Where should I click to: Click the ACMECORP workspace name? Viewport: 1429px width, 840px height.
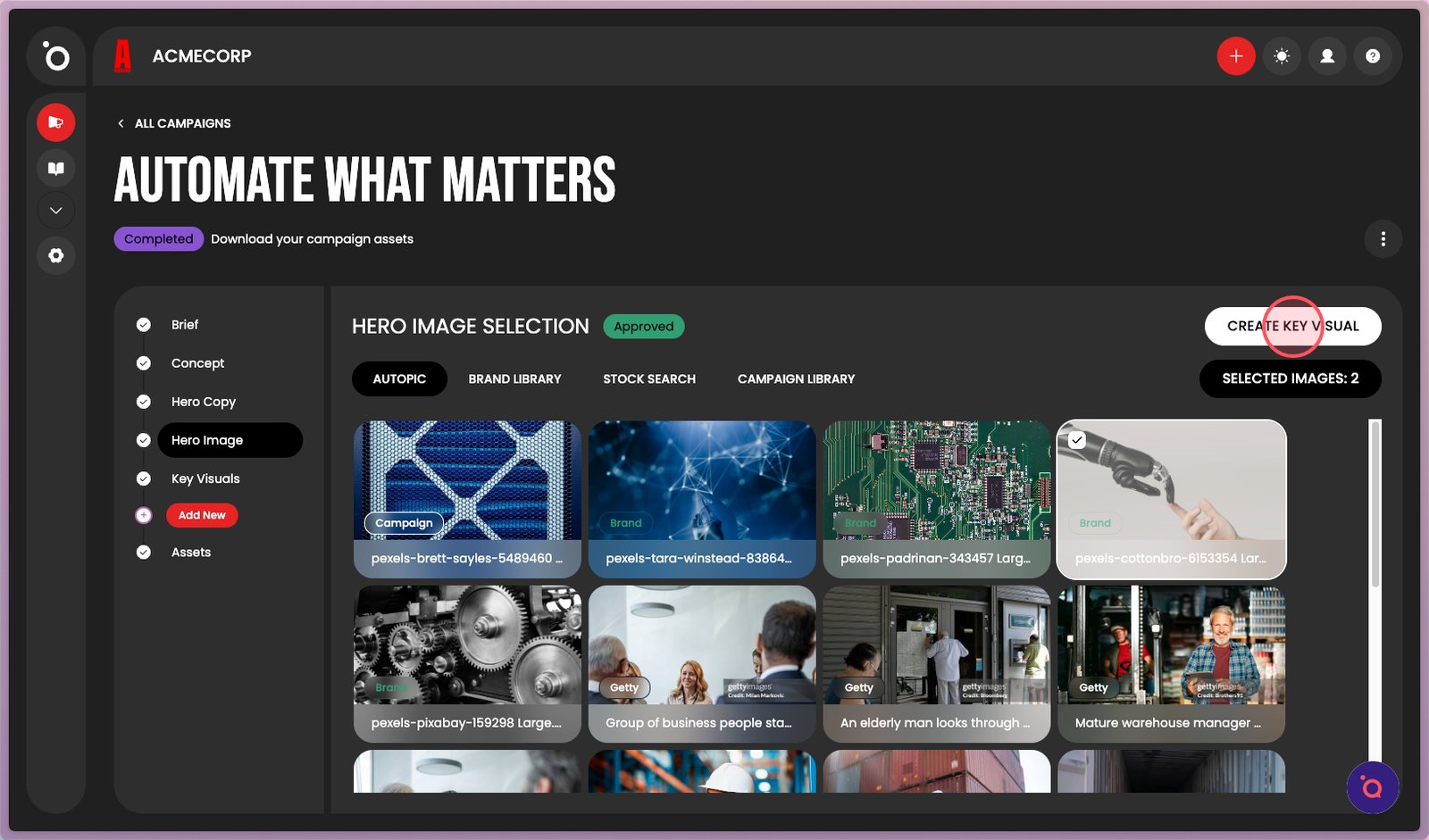coord(202,56)
